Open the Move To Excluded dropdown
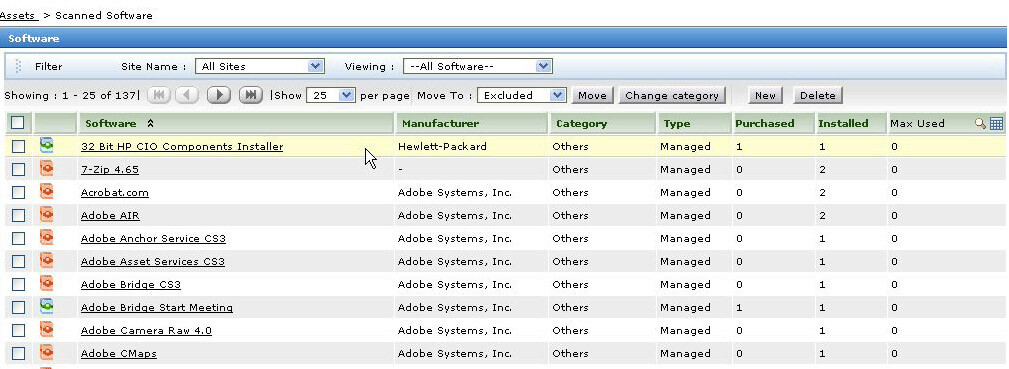 point(522,95)
